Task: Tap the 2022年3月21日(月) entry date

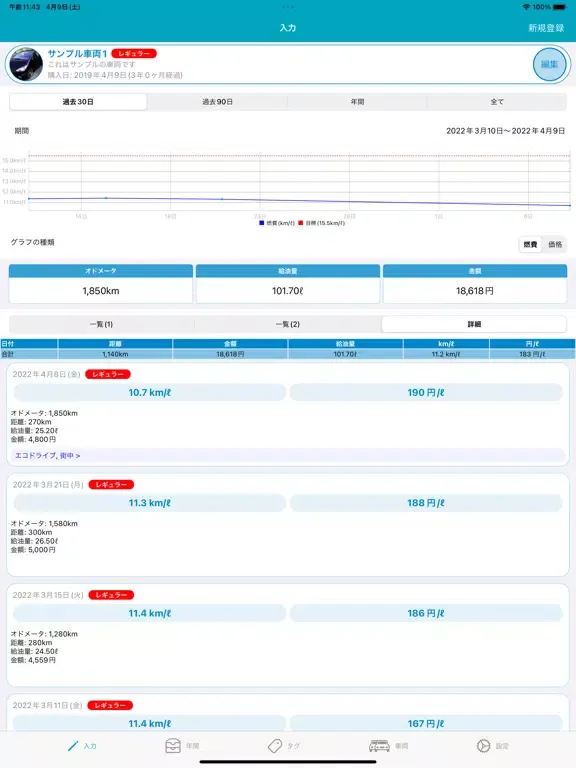Action: pos(48,484)
